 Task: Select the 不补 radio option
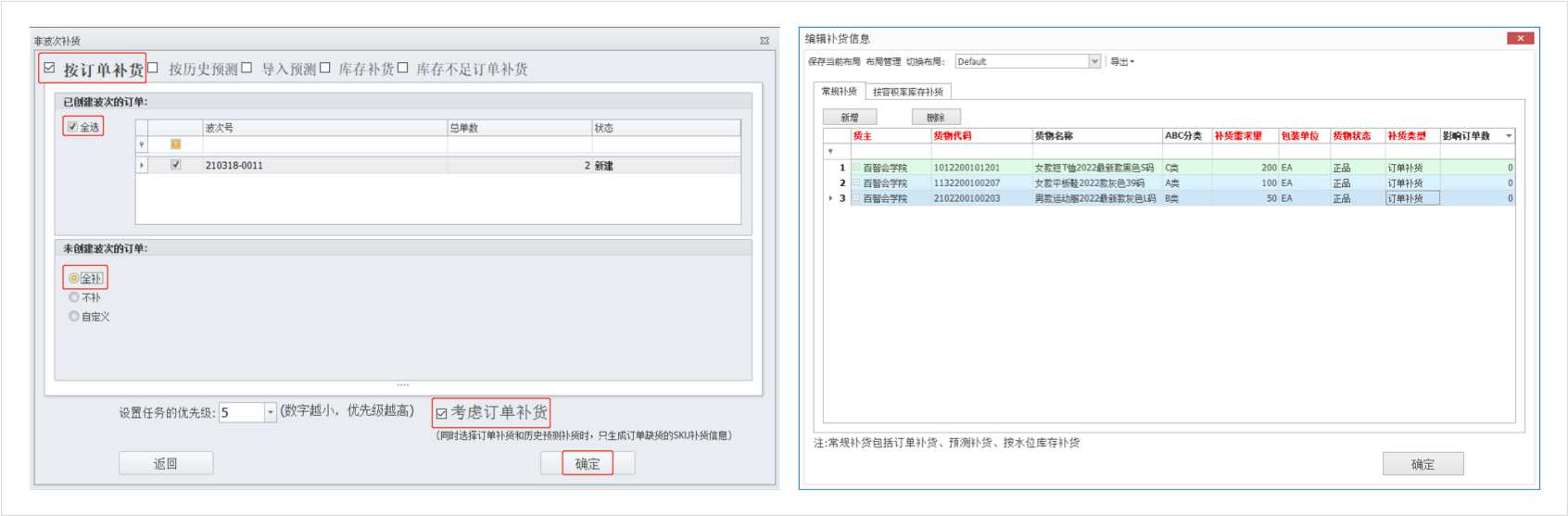(x=74, y=297)
